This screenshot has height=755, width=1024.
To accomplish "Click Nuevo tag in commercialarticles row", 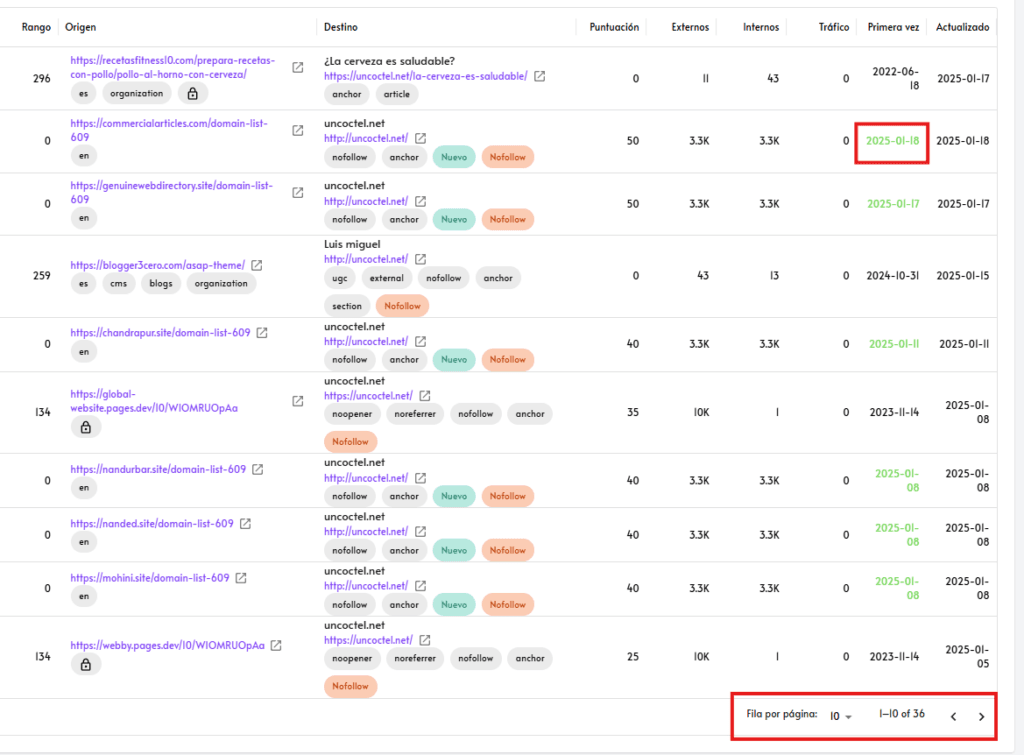I will (x=454, y=157).
